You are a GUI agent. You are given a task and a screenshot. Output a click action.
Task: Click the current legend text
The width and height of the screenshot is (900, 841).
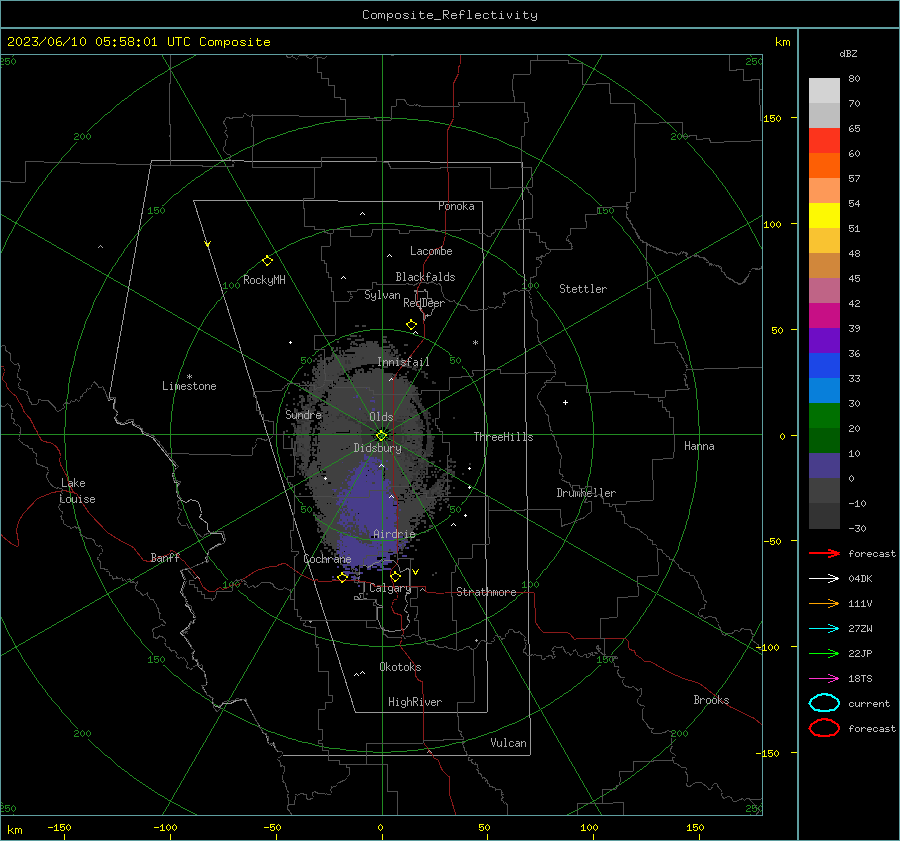coord(869,704)
